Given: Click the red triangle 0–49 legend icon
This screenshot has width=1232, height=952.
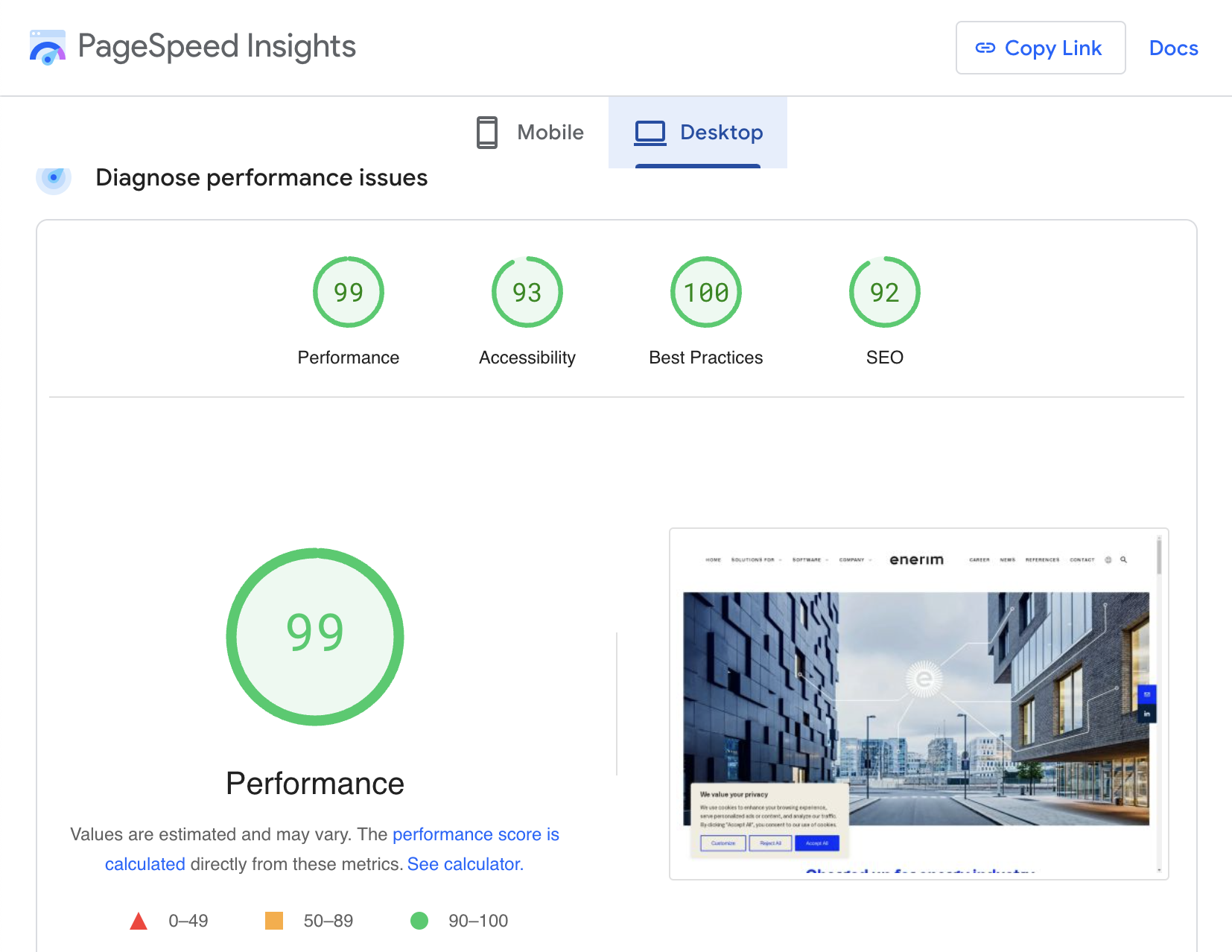Looking at the screenshot, I should 139,921.
